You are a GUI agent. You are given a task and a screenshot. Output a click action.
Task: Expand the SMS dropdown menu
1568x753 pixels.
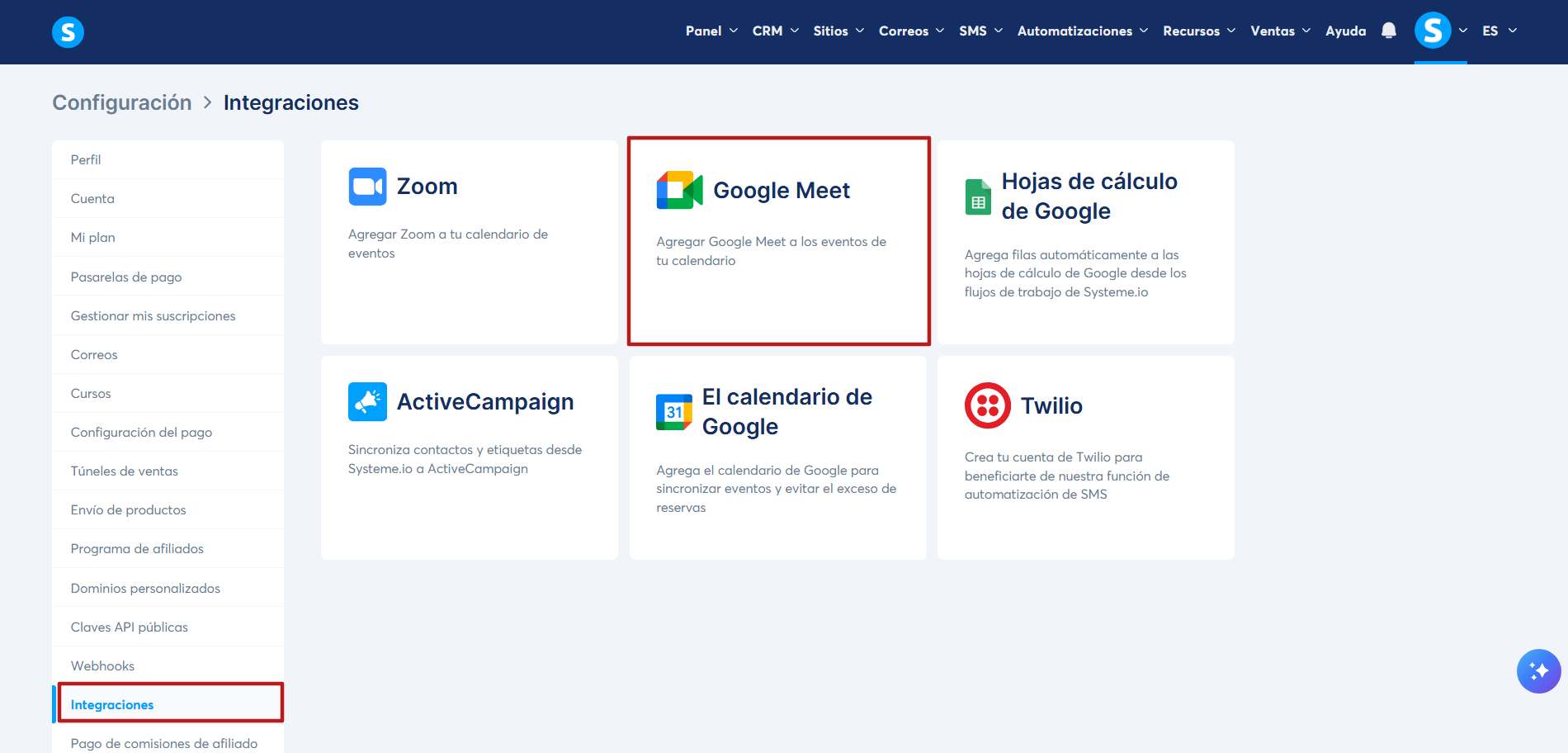tap(980, 31)
